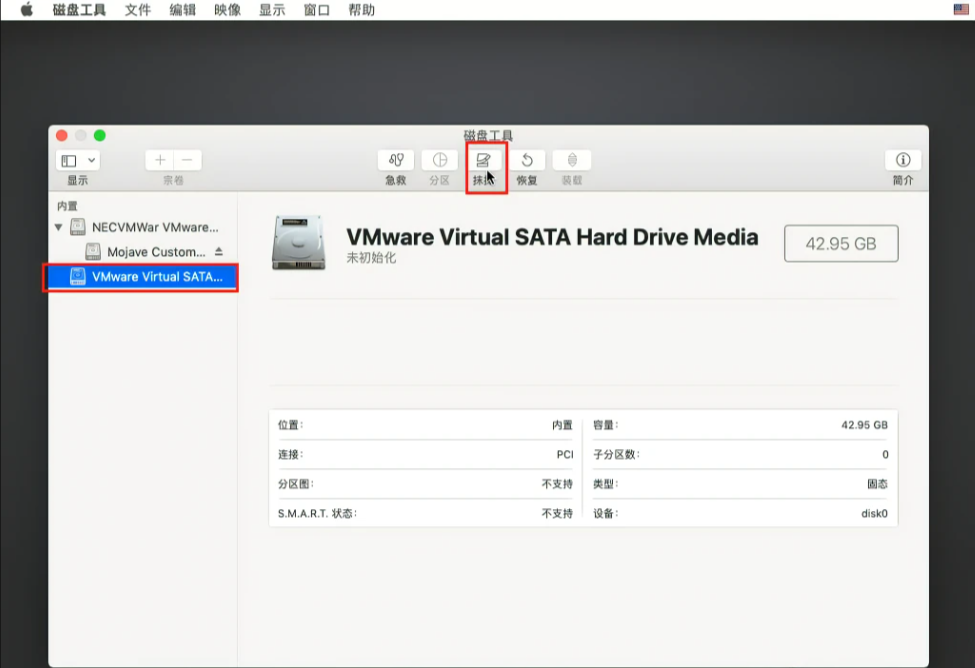975x668 pixels.
Task: Open the sidebar view options dropdown
Action: click(78, 160)
